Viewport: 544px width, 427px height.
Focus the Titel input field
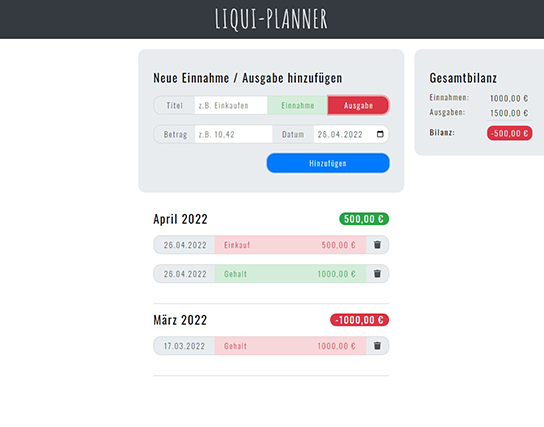click(x=231, y=105)
